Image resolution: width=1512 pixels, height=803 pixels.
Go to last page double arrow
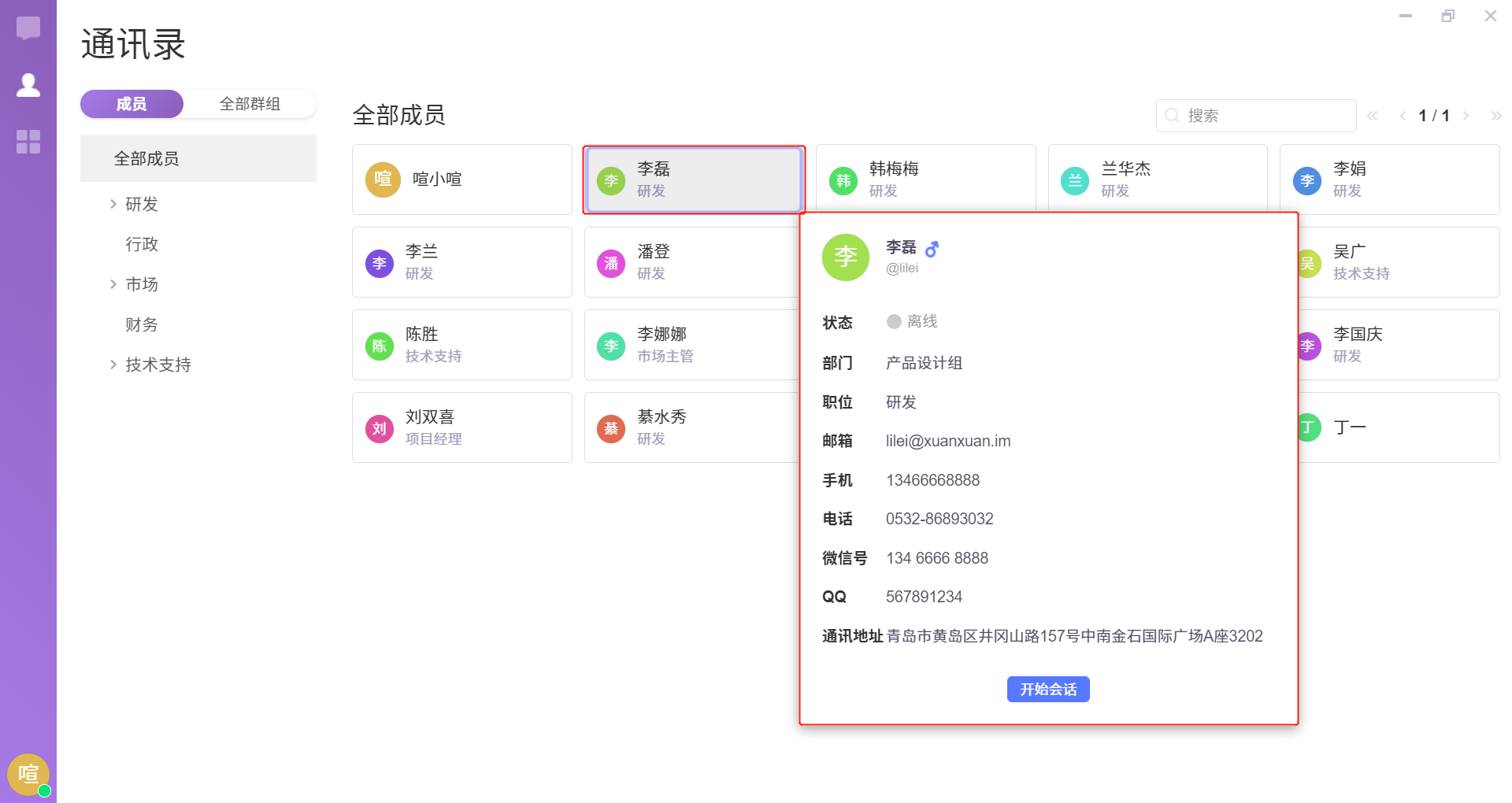pos(1495,116)
